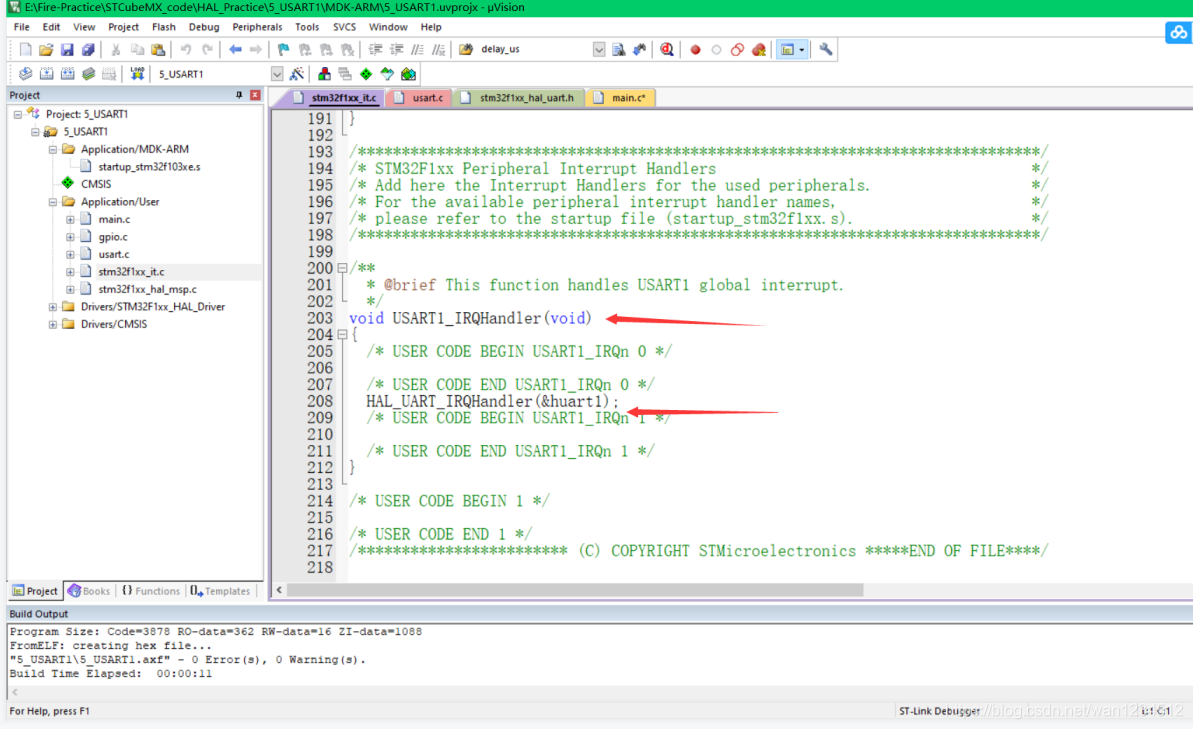Pin the Project panel
The height and width of the screenshot is (729, 1193).
click(x=239, y=95)
